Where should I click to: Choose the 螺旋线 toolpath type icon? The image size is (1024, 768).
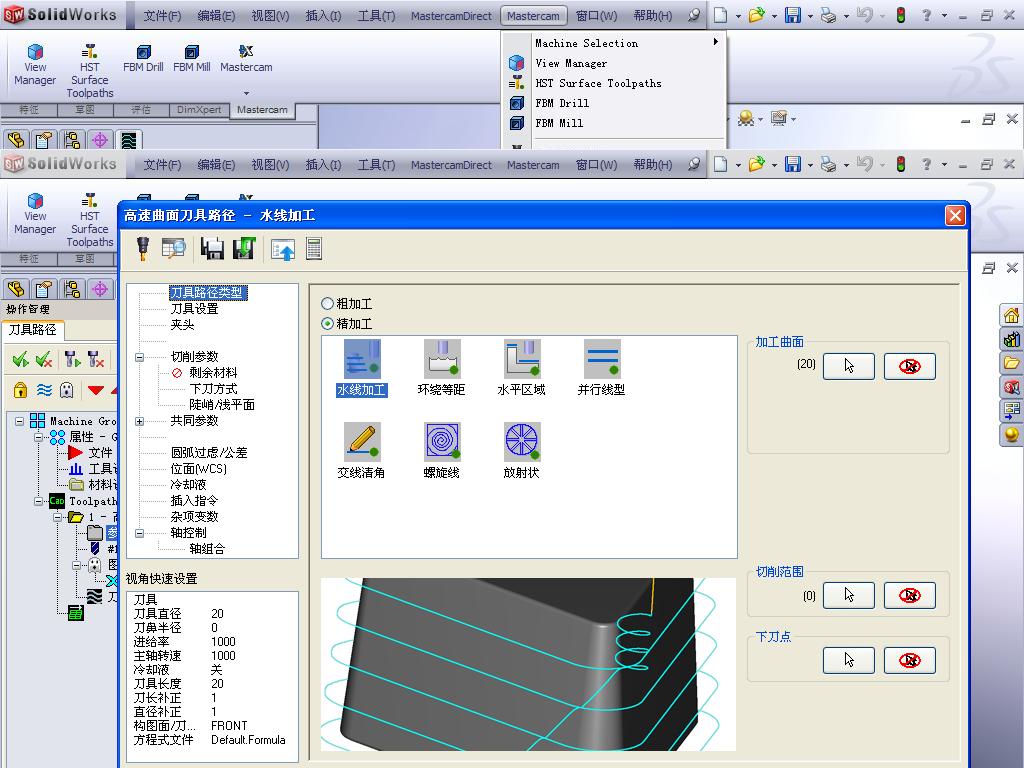(441, 451)
